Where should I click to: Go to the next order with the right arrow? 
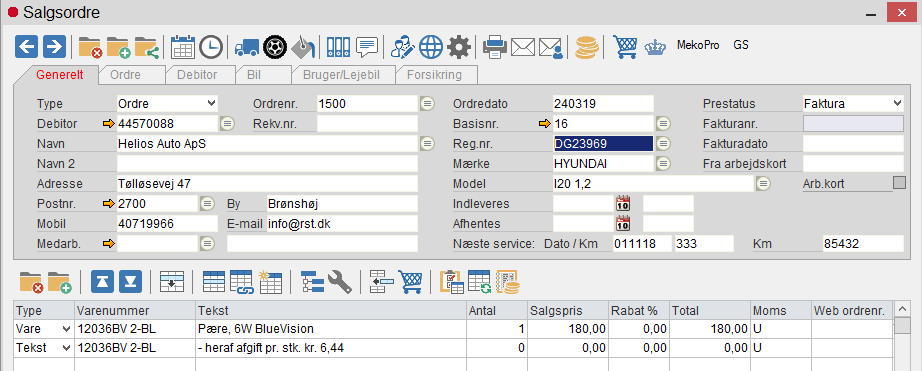point(54,46)
